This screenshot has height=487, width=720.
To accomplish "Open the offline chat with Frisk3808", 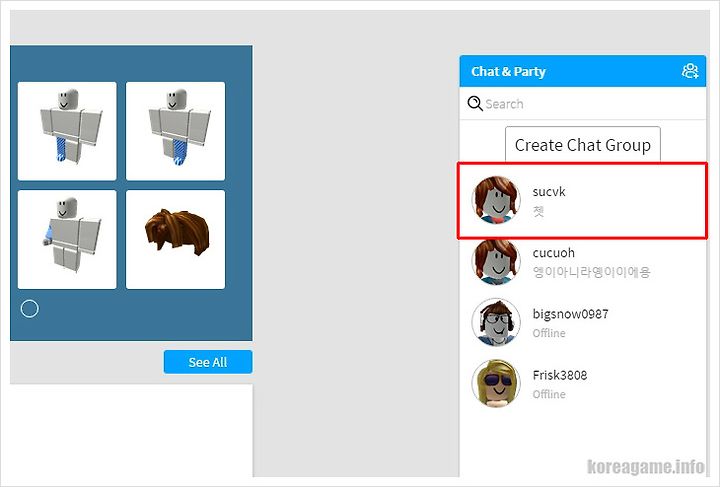I will (582, 384).
